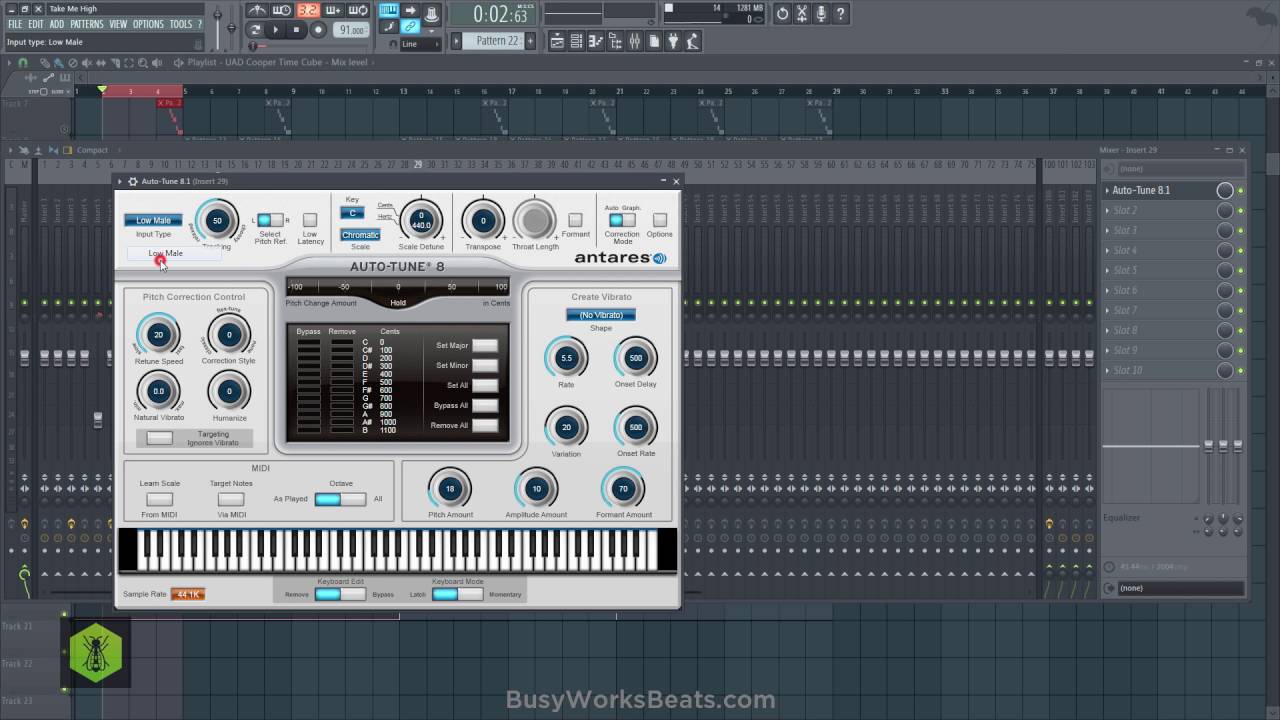Click the green bug logo thumbnail
Screen dimensions: 1280x720
96,652
